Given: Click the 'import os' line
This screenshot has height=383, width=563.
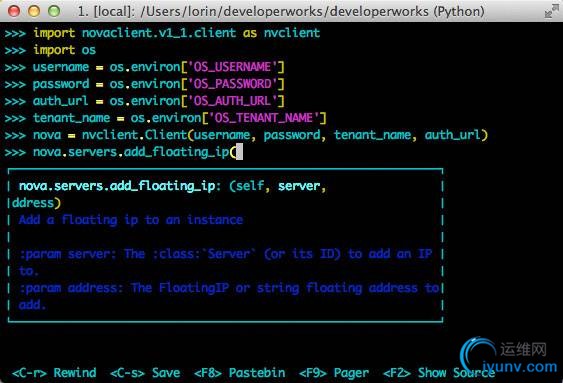Looking at the screenshot, I should click(65, 50).
